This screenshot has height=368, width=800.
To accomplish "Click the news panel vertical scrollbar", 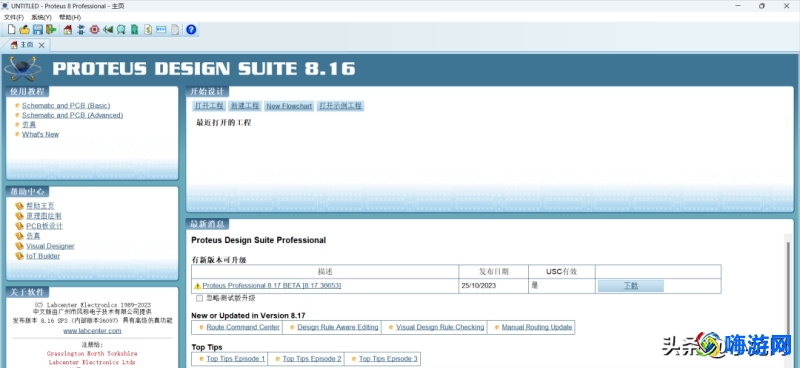I will point(788,301).
